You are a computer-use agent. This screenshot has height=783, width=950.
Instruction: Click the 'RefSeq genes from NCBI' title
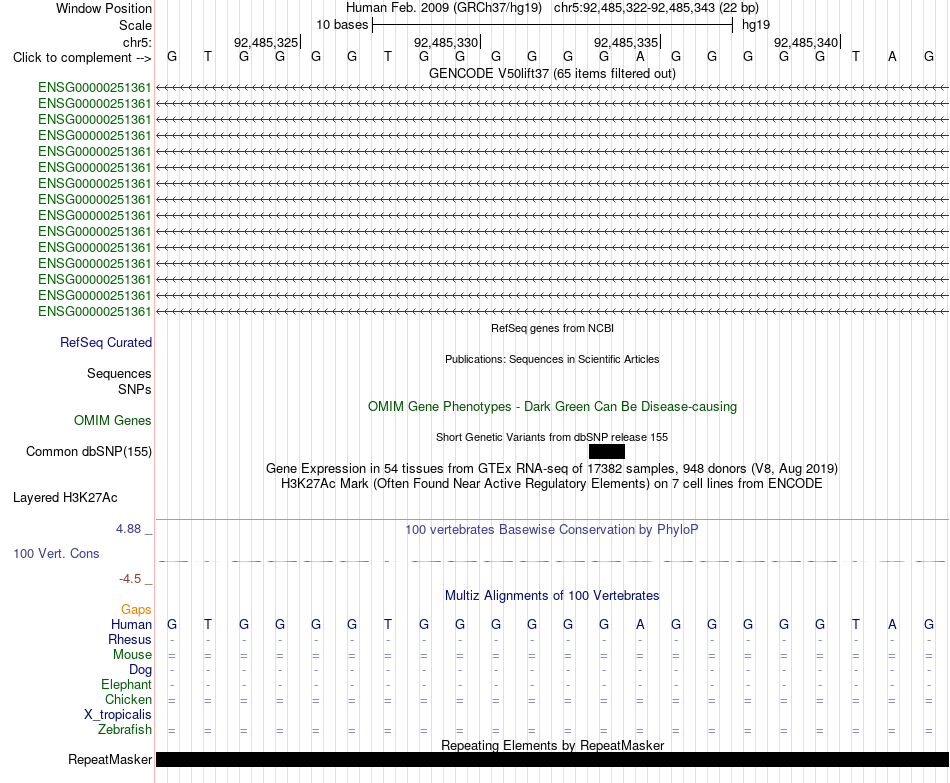click(552, 328)
